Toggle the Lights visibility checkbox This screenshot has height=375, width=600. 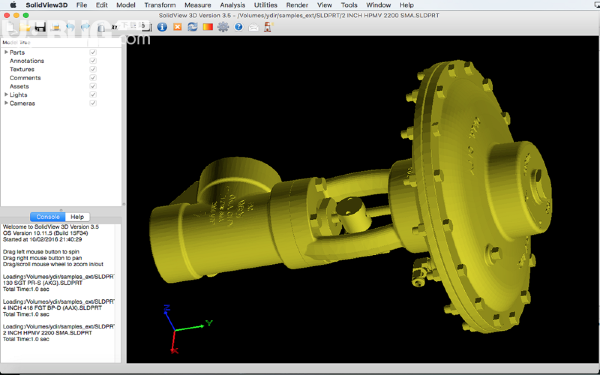(93, 95)
